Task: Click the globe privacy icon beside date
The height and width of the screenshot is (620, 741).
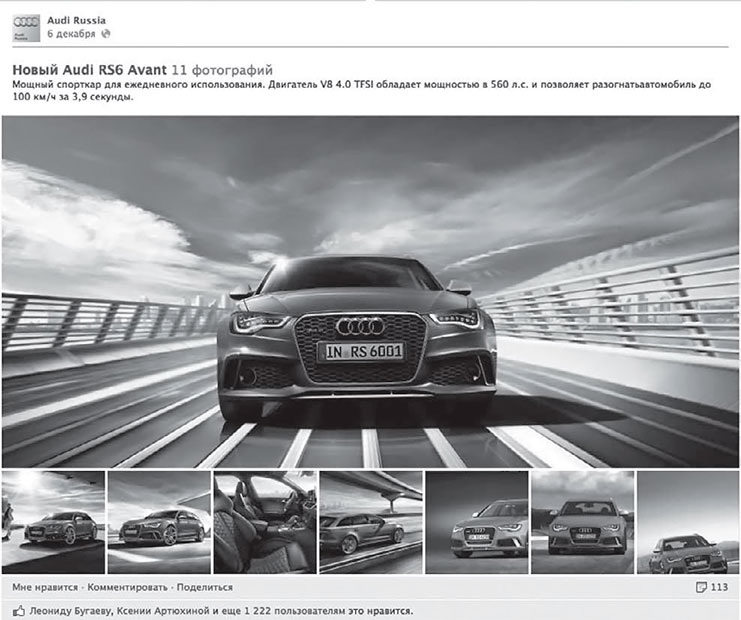Action: tap(104, 34)
